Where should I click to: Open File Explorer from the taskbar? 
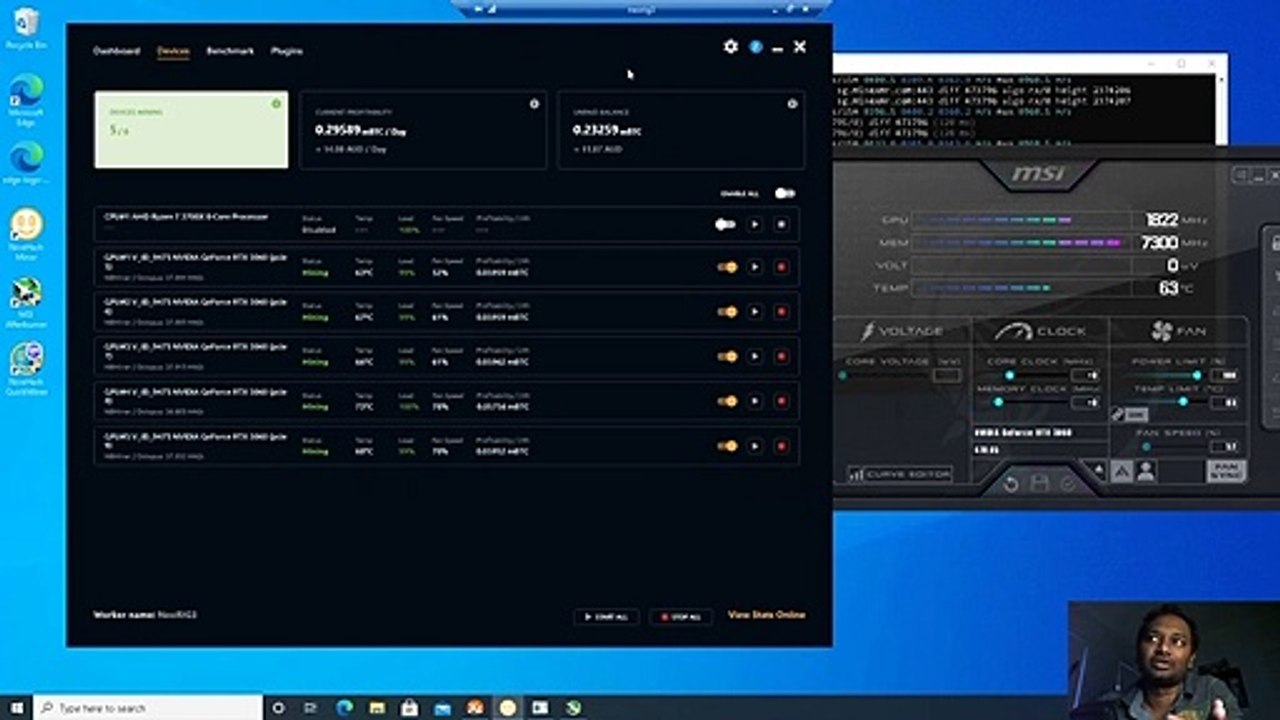(x=377, y=708)
